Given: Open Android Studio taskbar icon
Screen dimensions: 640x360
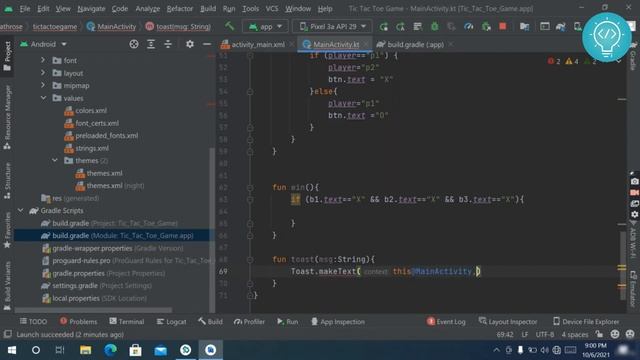Looking at the screenshot, I should [x=211, y=350].
